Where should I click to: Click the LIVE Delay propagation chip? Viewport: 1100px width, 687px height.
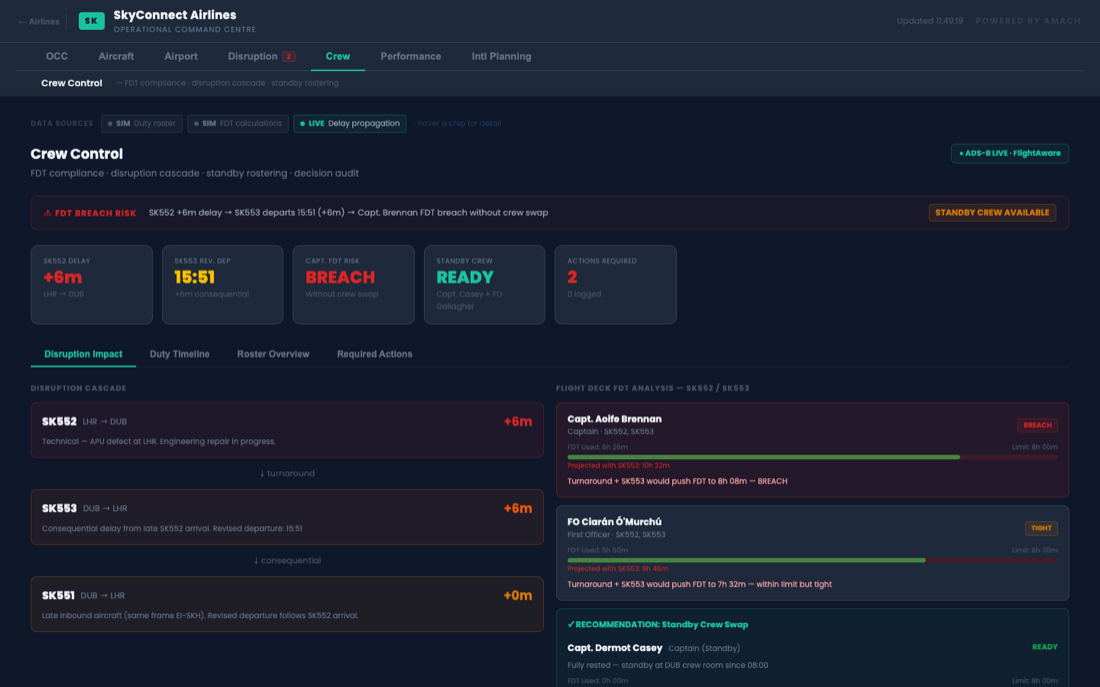(x=349, y=124)
